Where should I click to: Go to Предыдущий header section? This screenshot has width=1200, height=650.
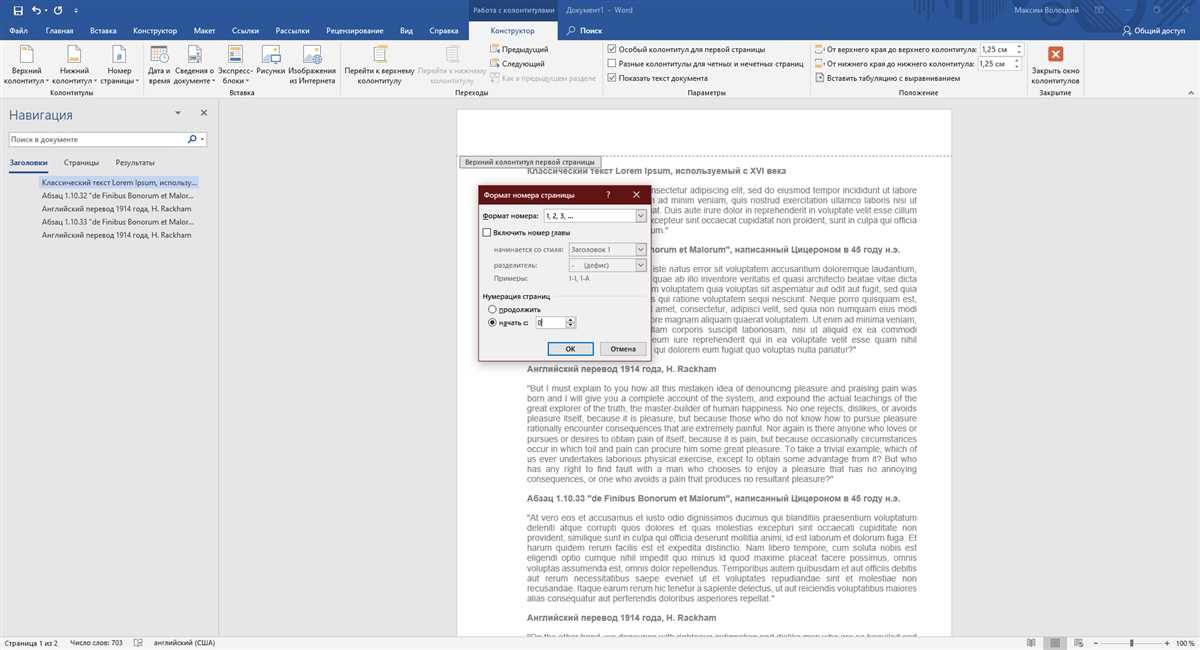518,49
